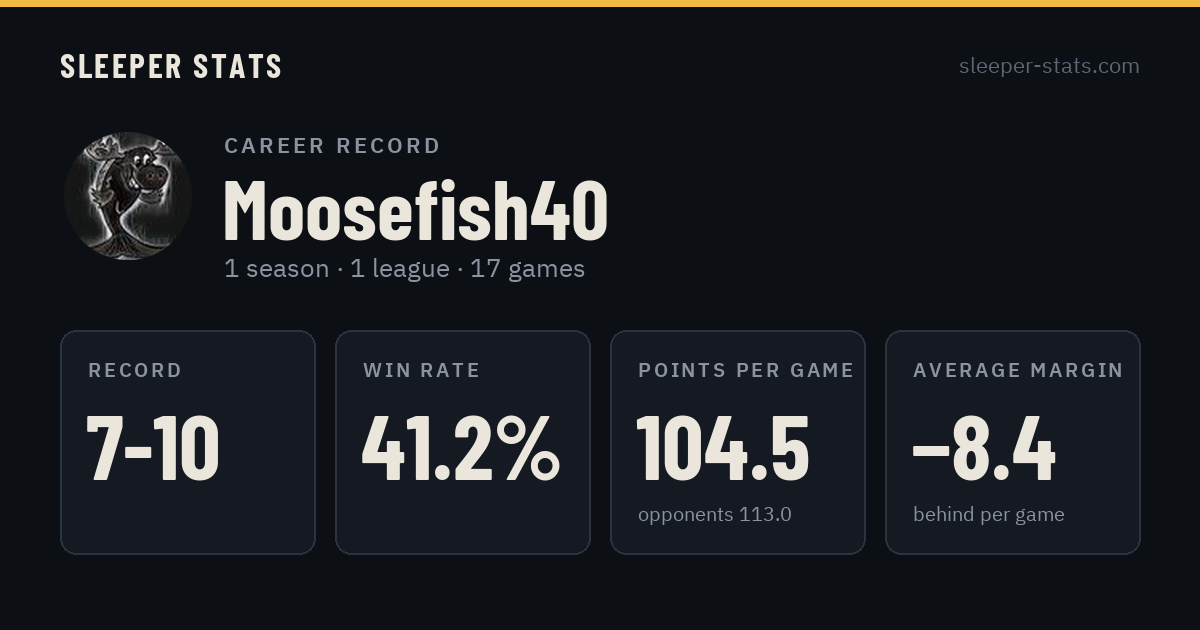Click the Moosefish40 moose avatar image
The image size is (1200, 630).
pyautogui.click(x=128, y=196)
